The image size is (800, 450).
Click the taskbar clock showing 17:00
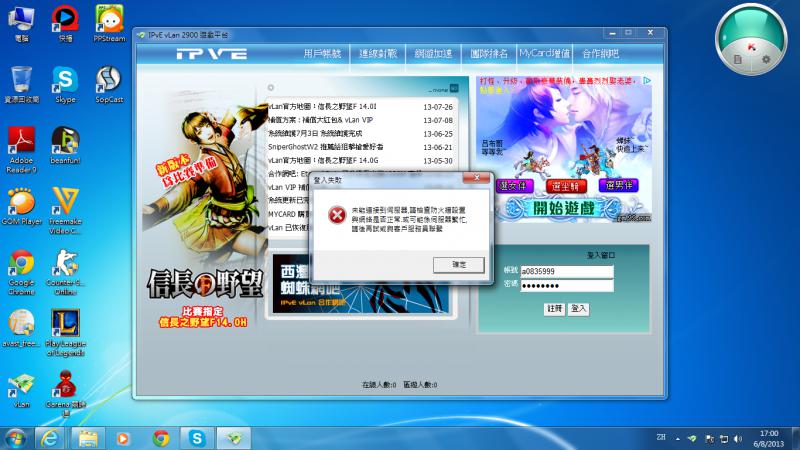(768, 439)
